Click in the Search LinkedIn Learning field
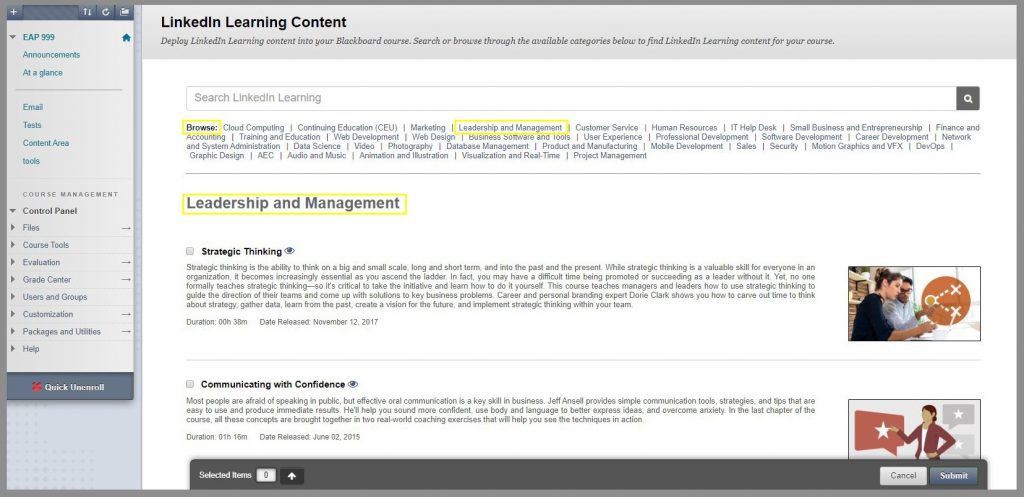 coord(571,99)
